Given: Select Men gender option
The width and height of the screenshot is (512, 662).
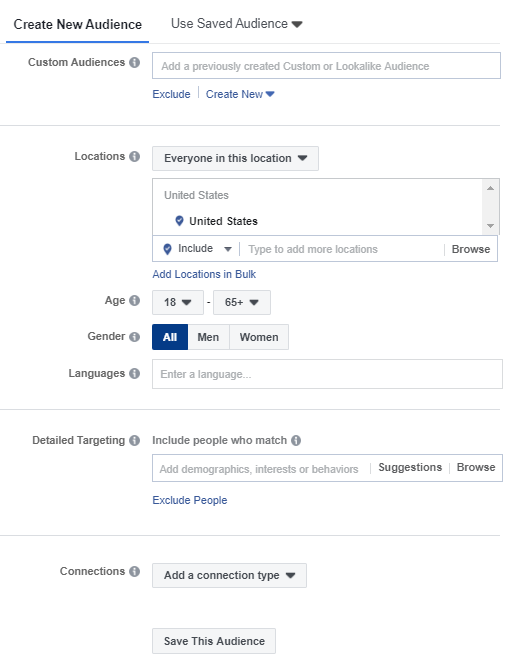Looking at the screenshot, I should pyautogui.click(x=209, y=337).
